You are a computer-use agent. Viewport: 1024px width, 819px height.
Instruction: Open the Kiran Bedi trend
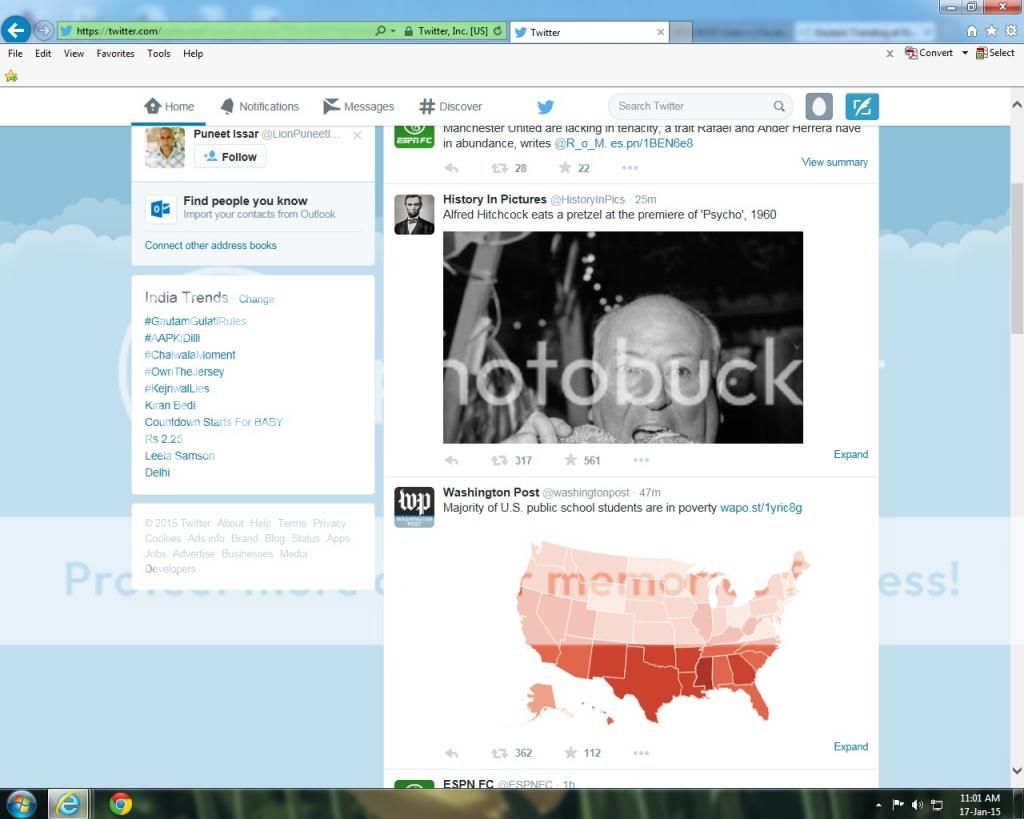click(x=170, y=406)
